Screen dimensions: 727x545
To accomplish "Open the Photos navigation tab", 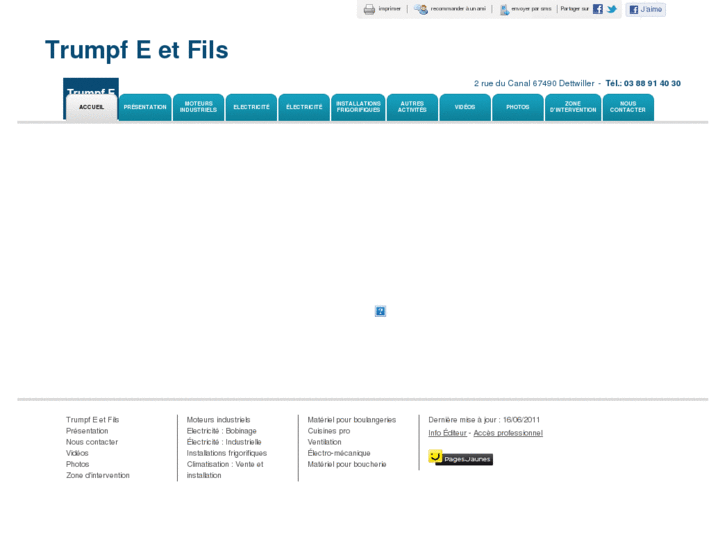I will click(517, 107).
